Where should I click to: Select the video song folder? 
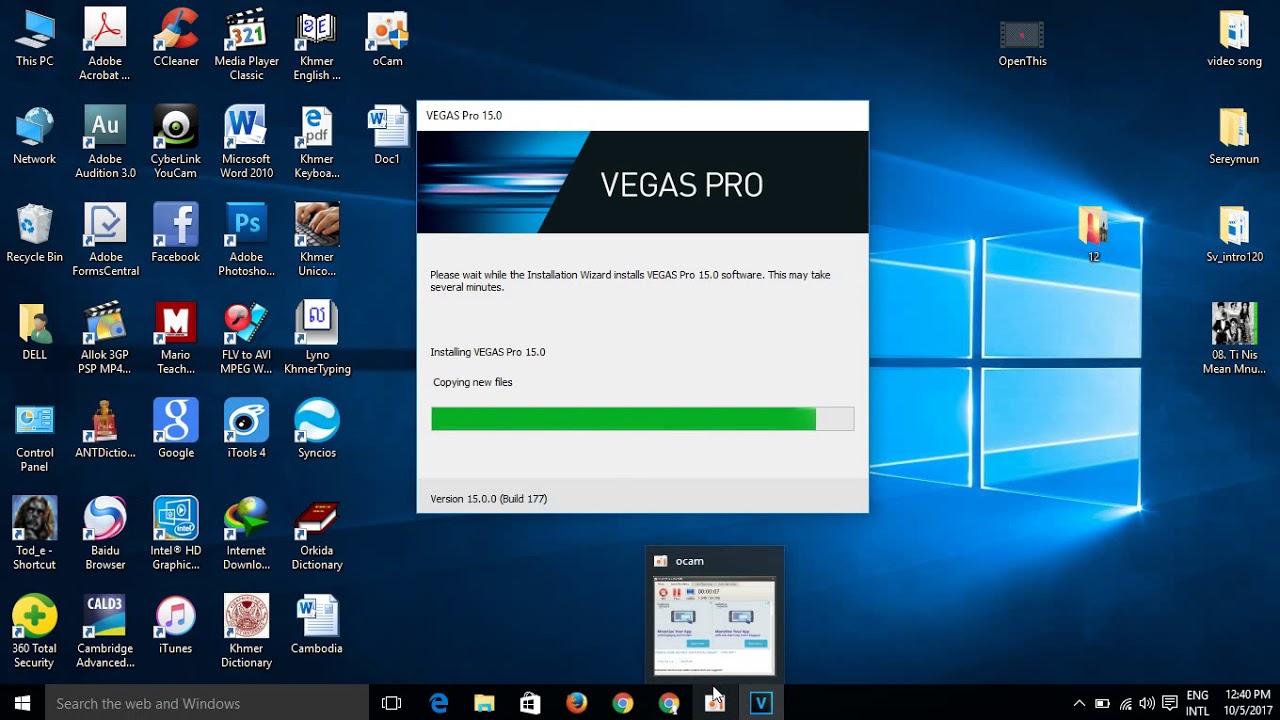pyautogui.click(x=1234, y=38)
